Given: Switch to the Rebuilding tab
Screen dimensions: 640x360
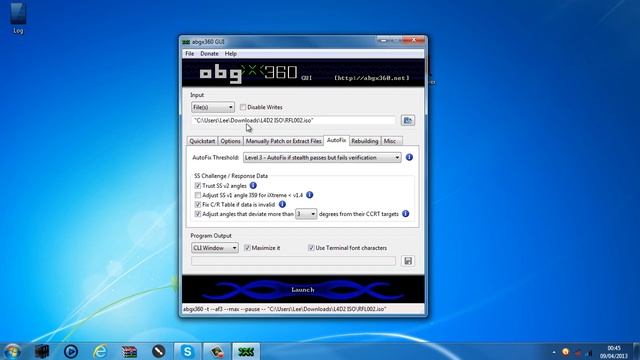Looking at the screenshot, I should click(x=364, y=141).
